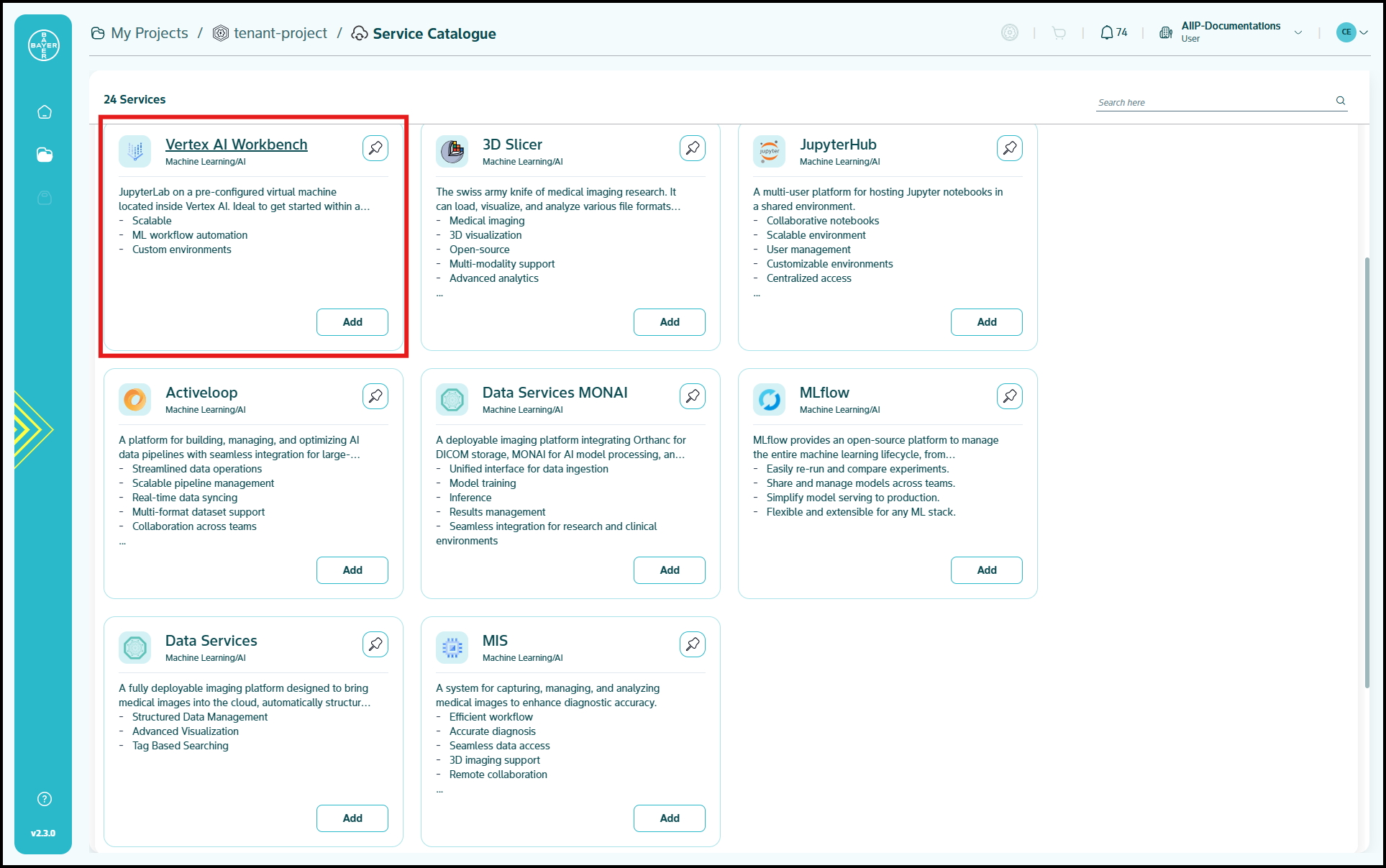
Task: Pin the Vertex AI Workbench service
Action: click(375, 148)
